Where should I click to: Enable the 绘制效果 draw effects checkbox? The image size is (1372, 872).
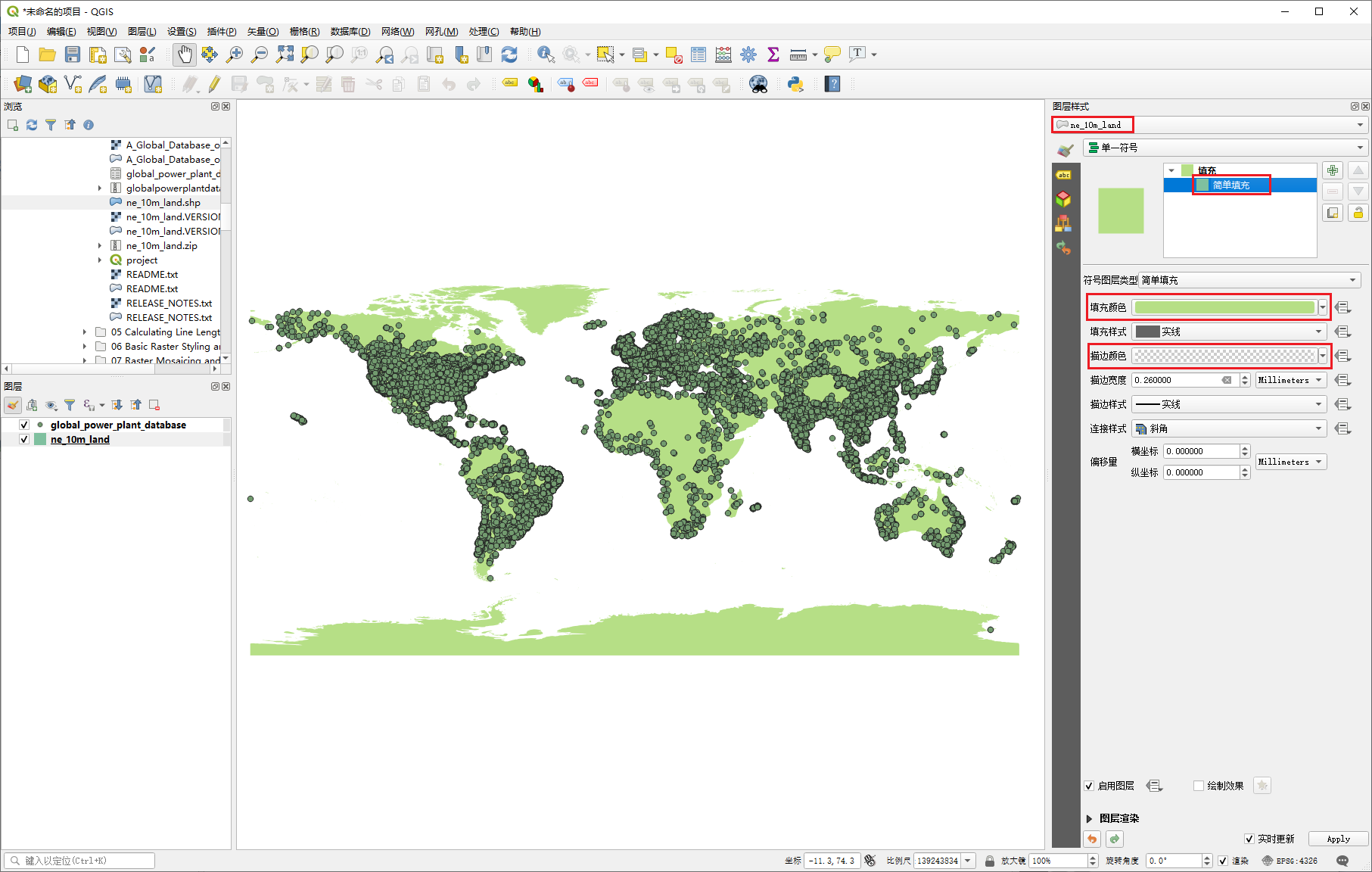[1199, 786]
